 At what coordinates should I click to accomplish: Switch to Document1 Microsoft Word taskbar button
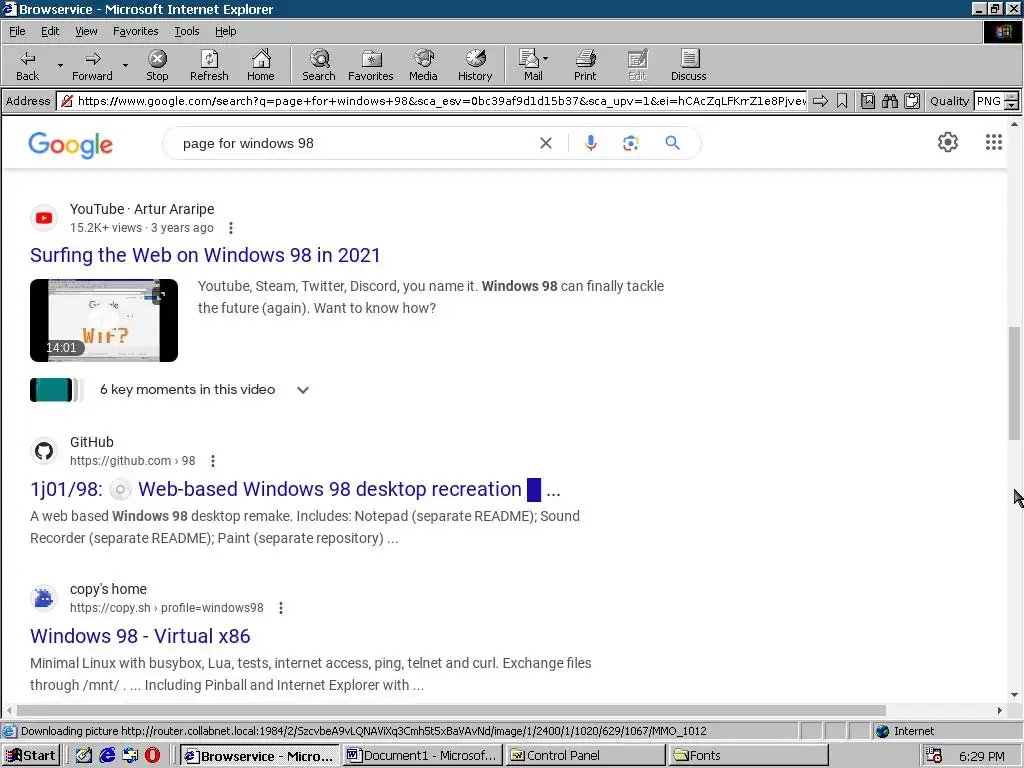(422, 756)
